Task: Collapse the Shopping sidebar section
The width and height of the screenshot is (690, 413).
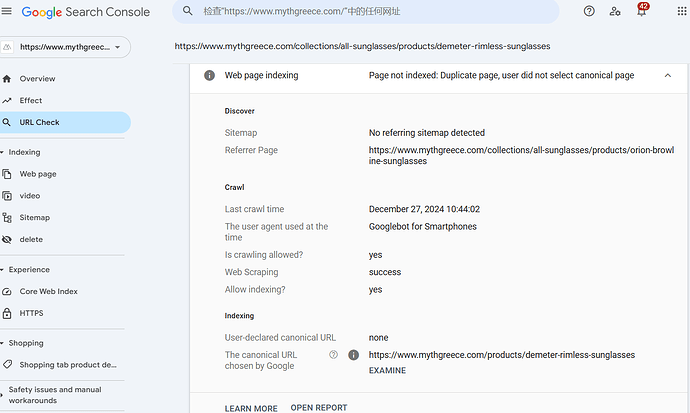Action: click(x=4, y=343)
